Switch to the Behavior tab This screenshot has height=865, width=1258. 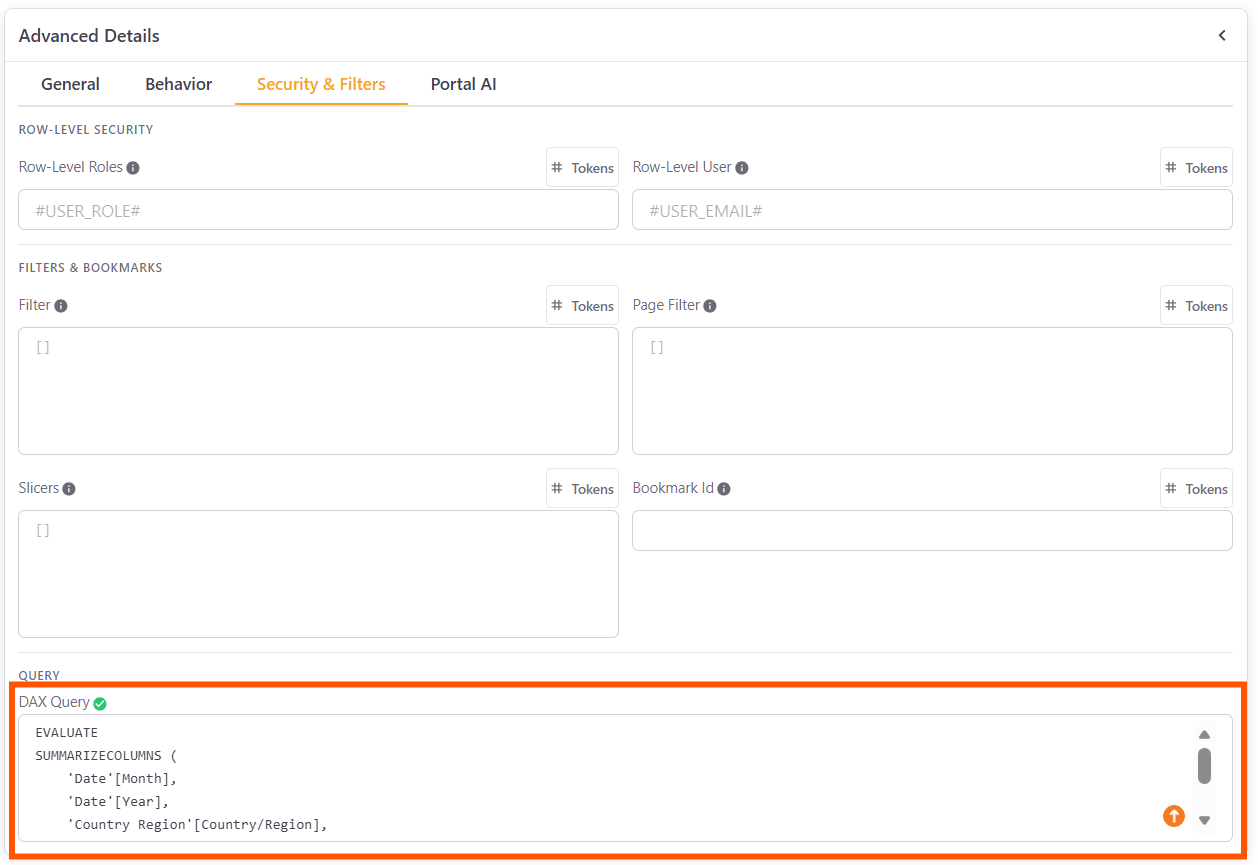coord(178,84)
